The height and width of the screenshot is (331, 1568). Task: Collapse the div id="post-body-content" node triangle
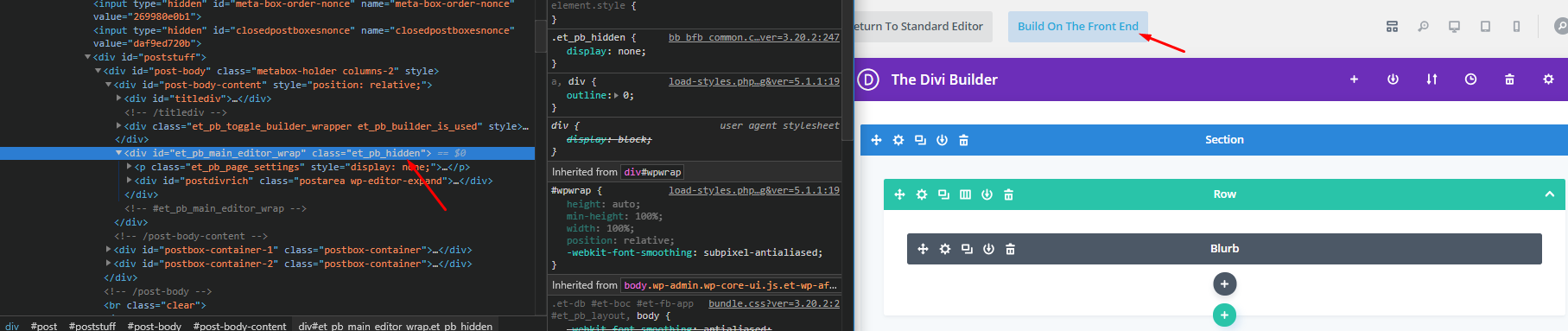click(108, 85)
